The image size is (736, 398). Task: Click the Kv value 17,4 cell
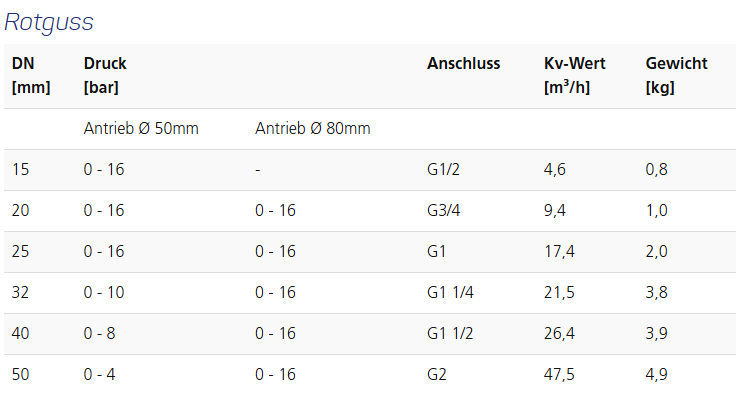[x=559, y=252]
